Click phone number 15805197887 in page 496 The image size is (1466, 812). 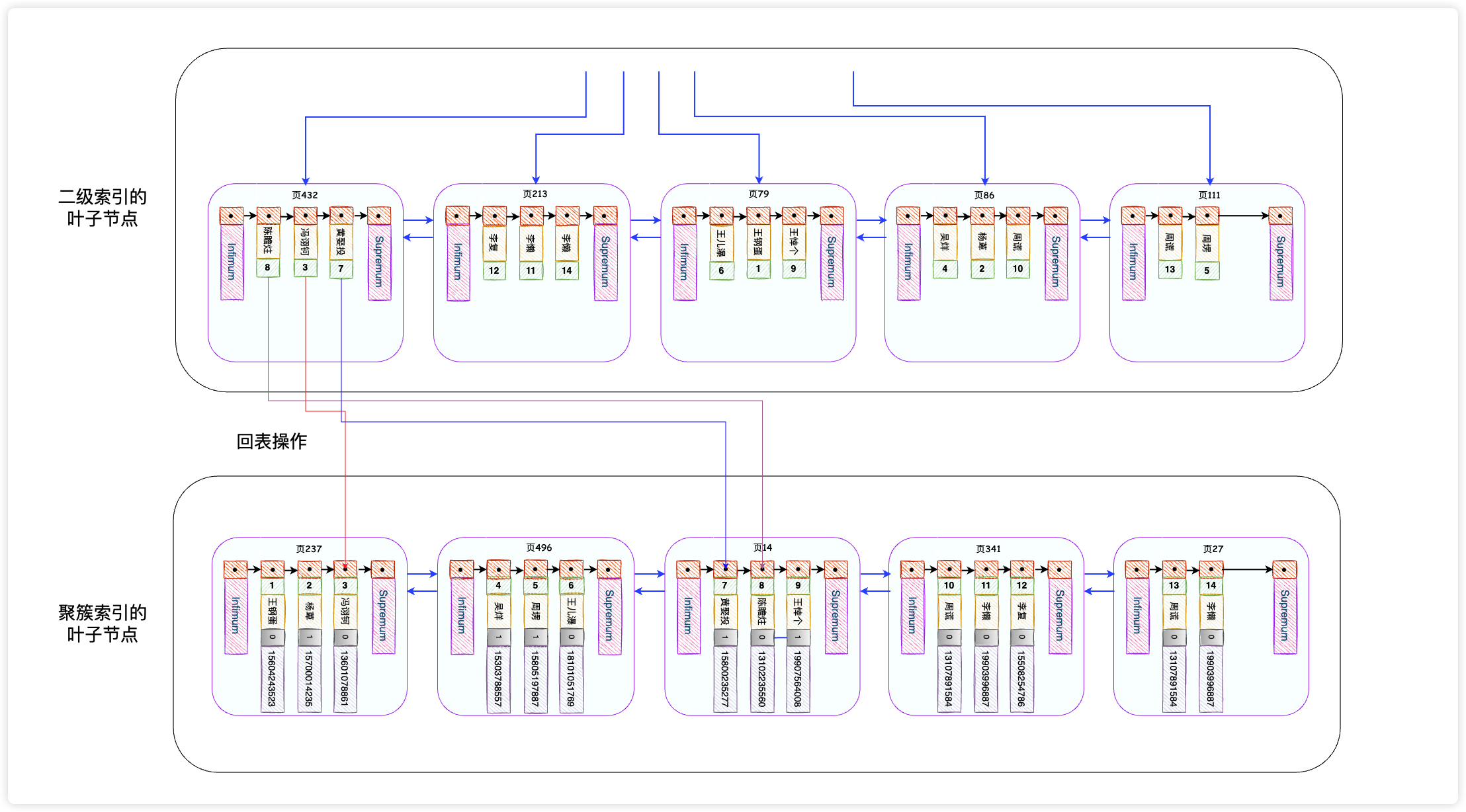(535, 679)
